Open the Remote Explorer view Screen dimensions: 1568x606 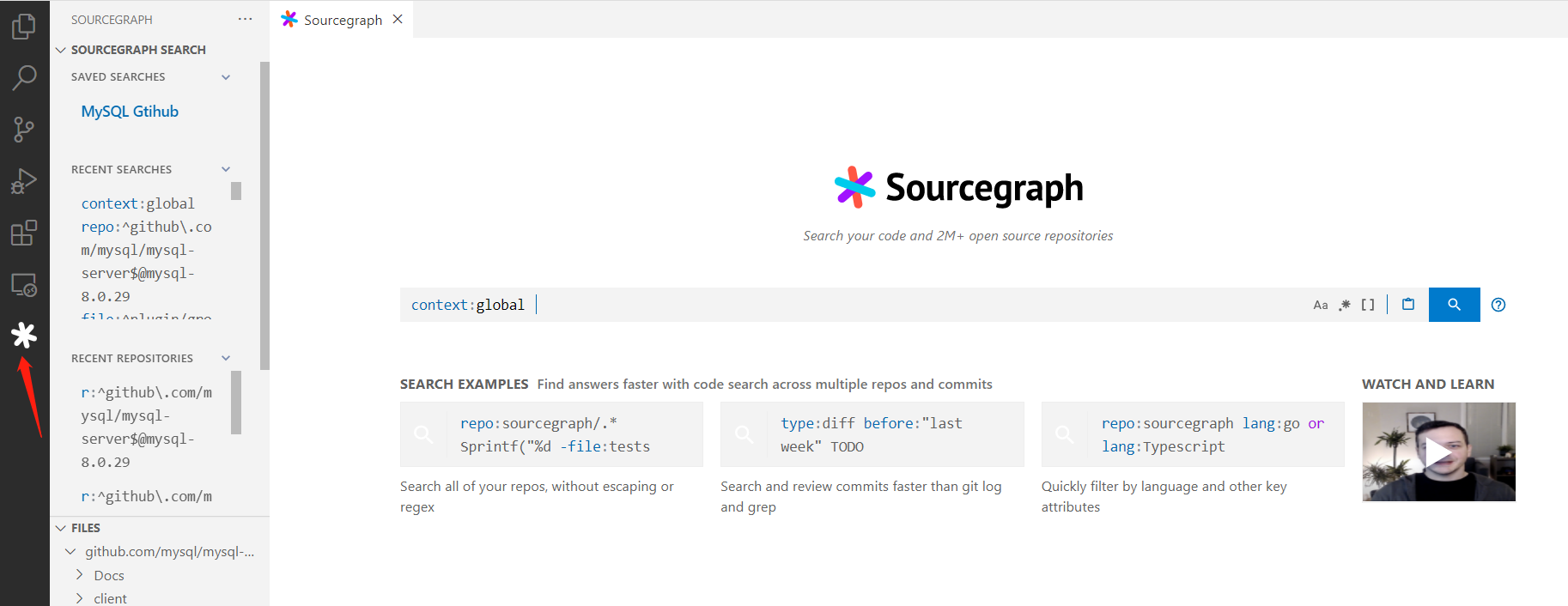[24, 285]
